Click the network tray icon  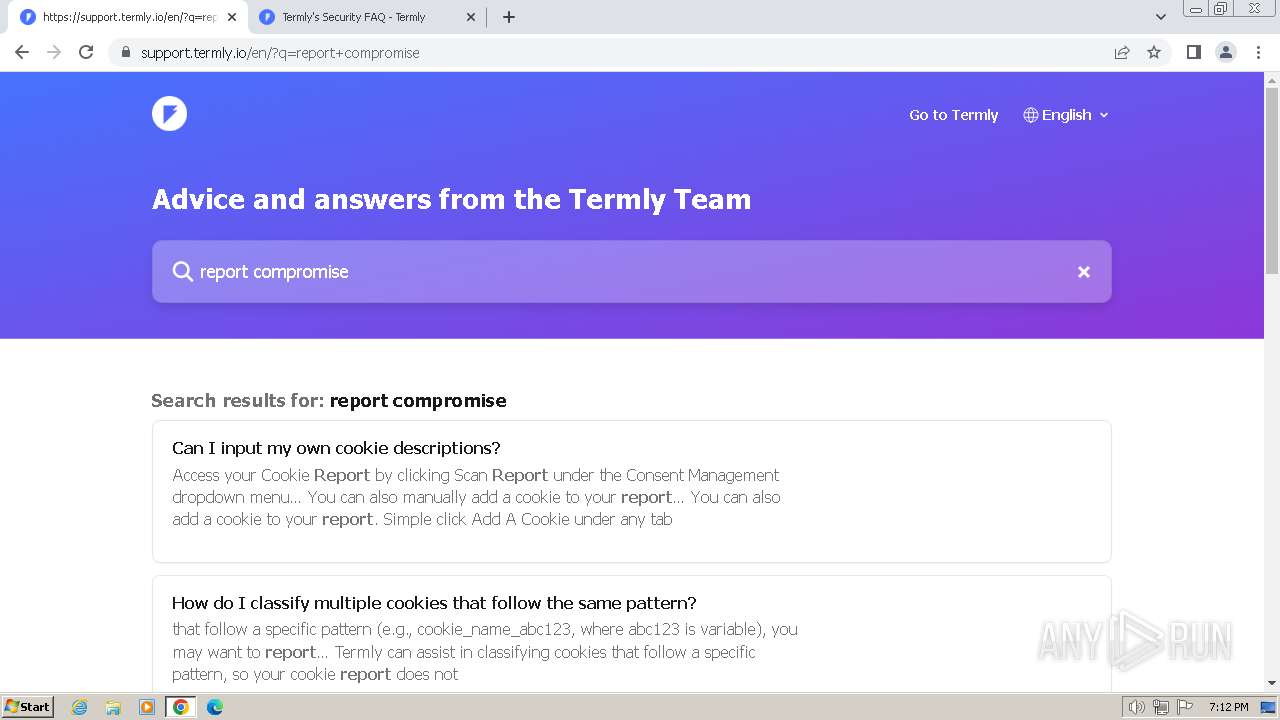coord(1161,707)
